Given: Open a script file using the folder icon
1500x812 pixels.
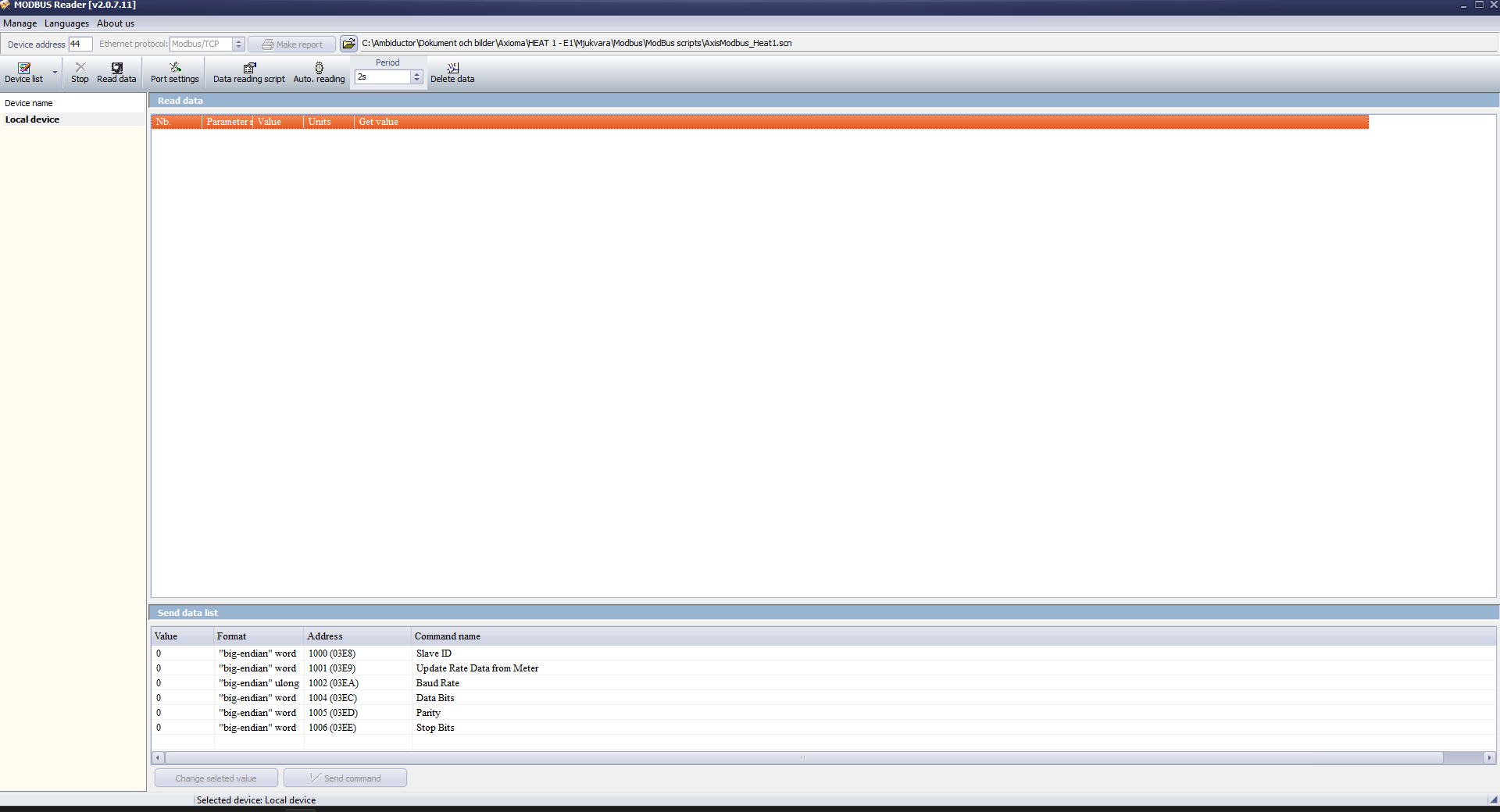Looking at the screenshot, I should pos(348,43).
